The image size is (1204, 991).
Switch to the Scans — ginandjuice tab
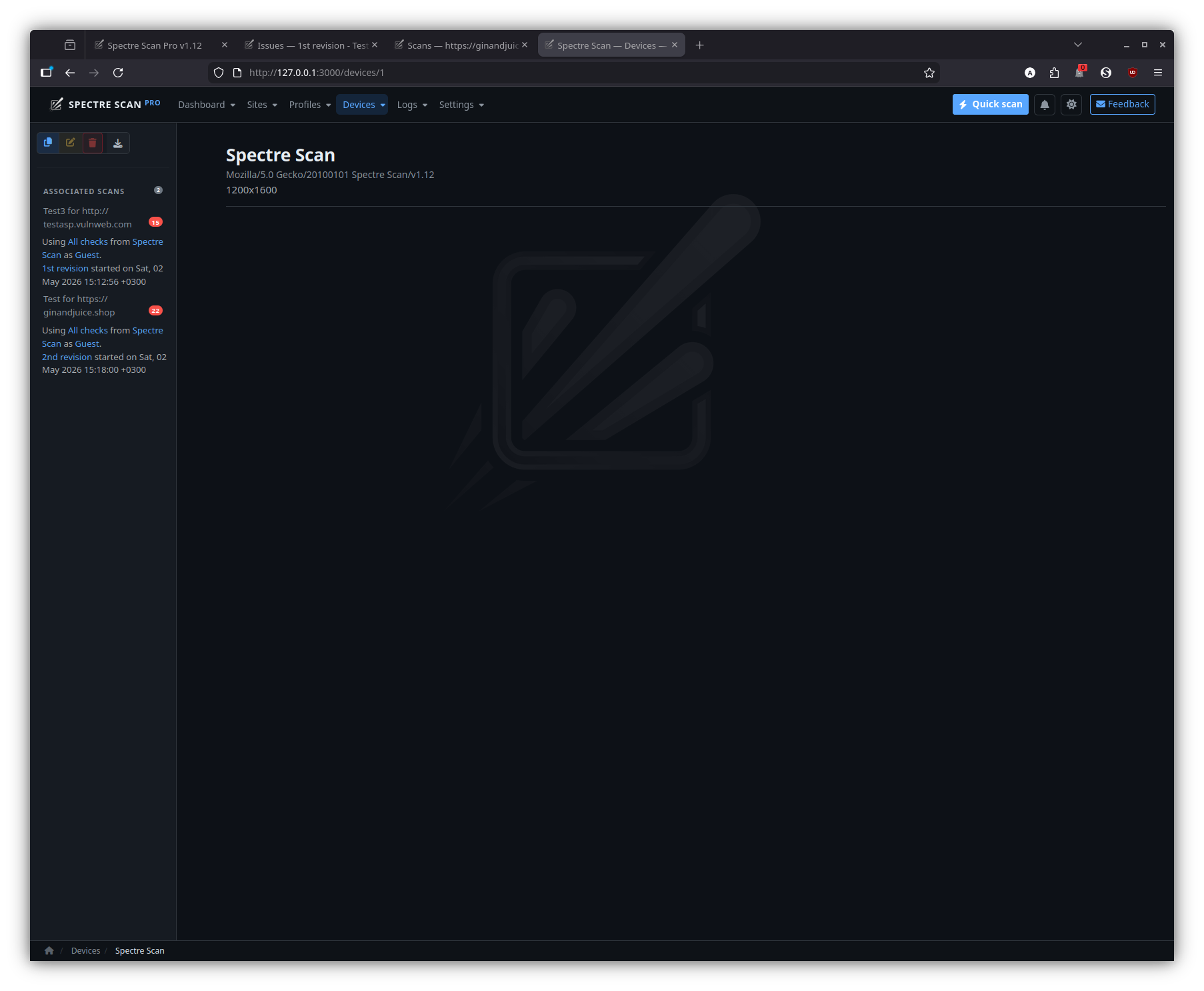coord(457,45)
